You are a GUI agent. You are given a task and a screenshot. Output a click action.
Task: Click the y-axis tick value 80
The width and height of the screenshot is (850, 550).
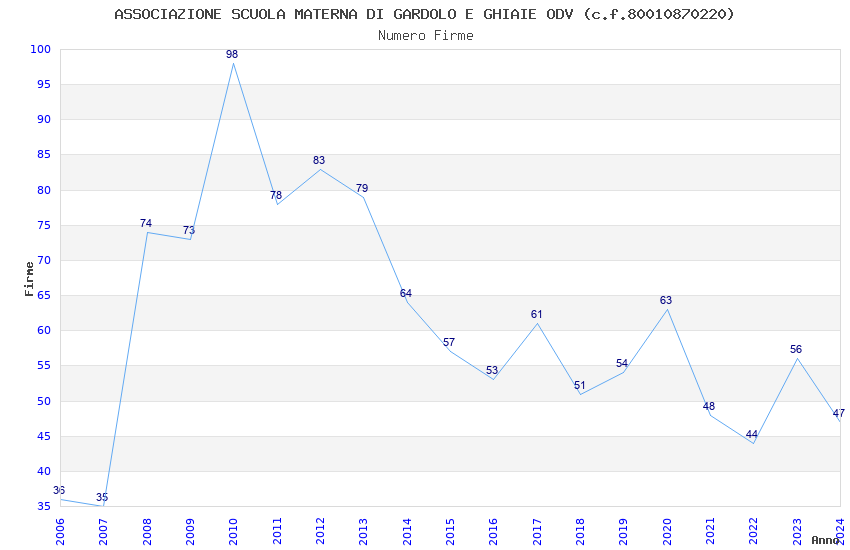44,190
